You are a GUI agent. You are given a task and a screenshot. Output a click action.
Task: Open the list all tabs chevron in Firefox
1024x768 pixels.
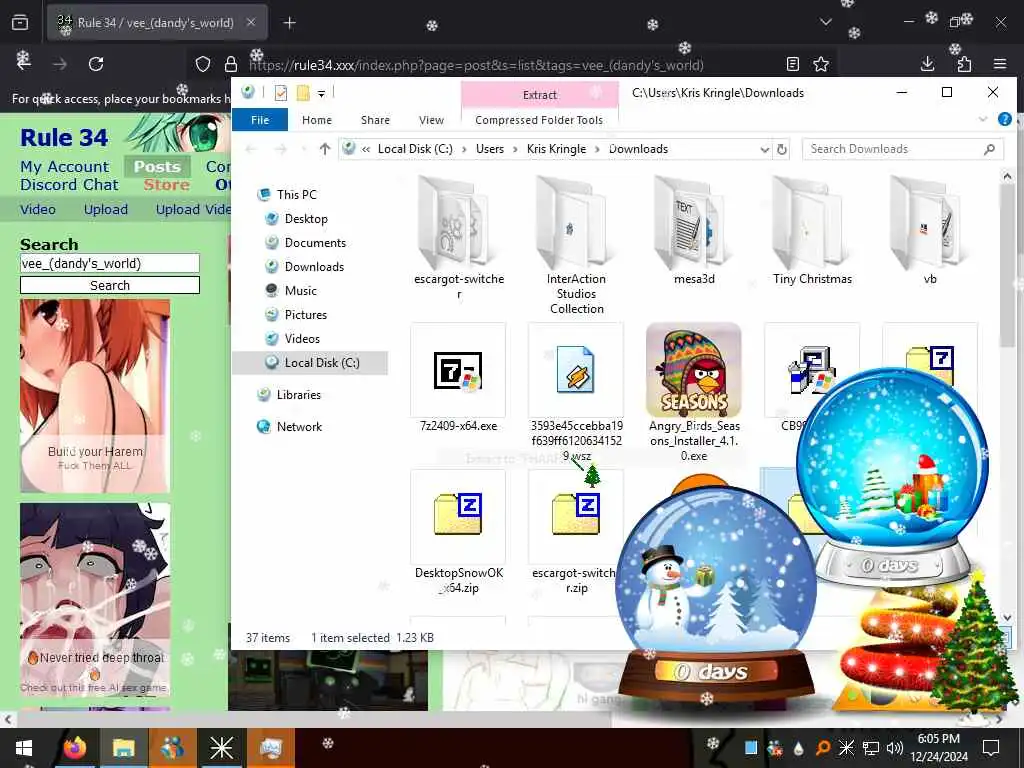click(825, 22)
